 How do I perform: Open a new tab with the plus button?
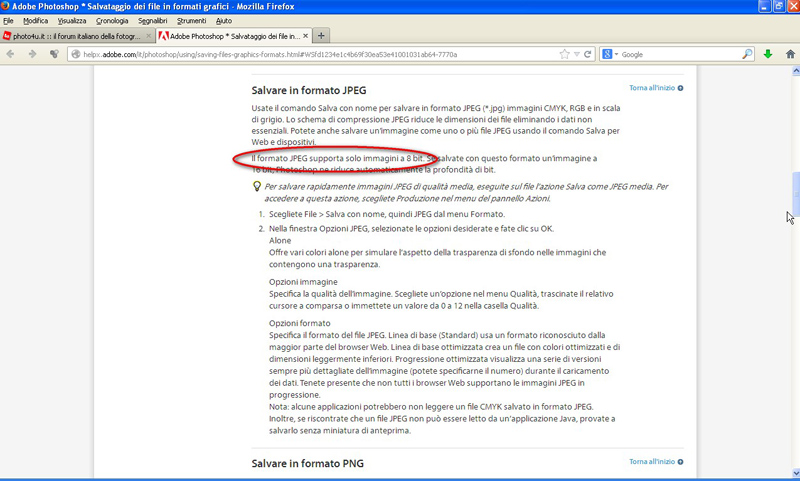tap(322, 35)
